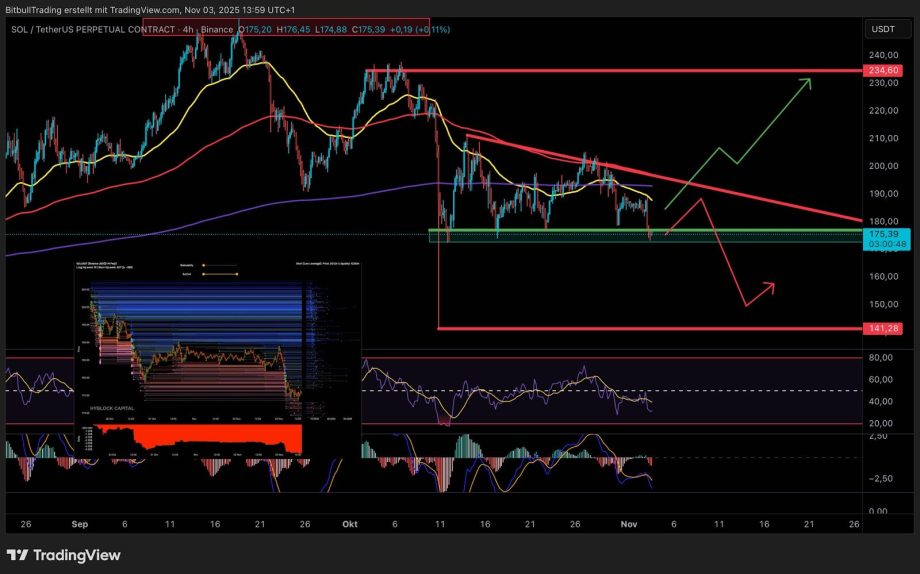
Task: Click the high value H176,45
Action: 293,29
